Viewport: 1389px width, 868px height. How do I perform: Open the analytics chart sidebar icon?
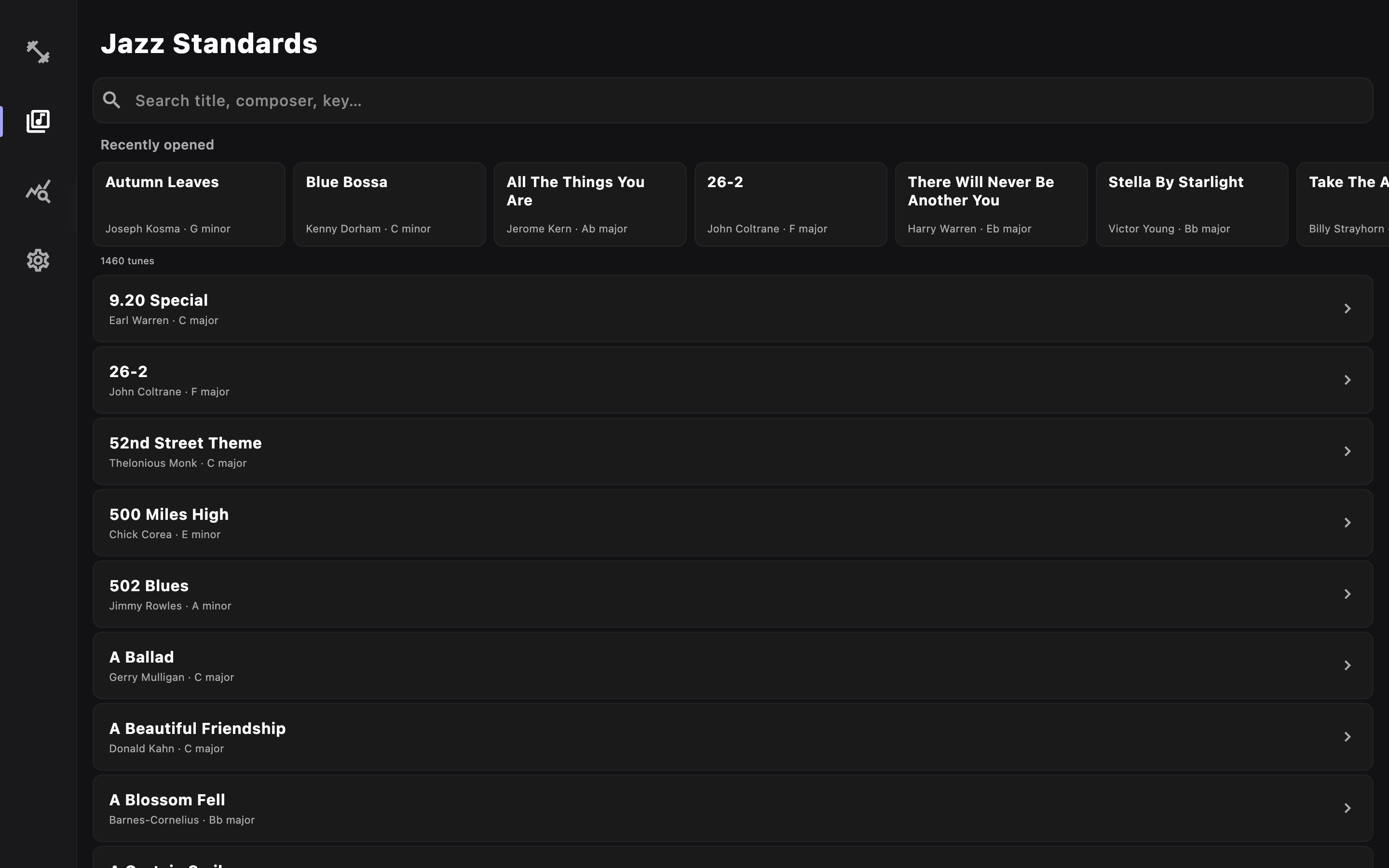(x=38, y=191)
